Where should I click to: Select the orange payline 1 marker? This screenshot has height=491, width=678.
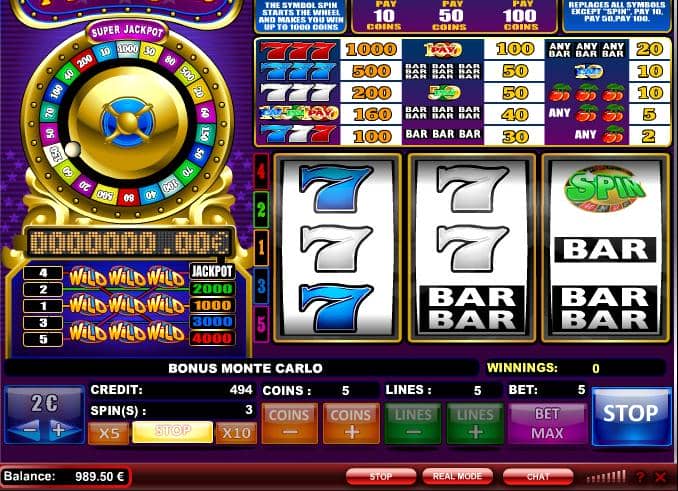pyautogui.click(x=261, y=247)
